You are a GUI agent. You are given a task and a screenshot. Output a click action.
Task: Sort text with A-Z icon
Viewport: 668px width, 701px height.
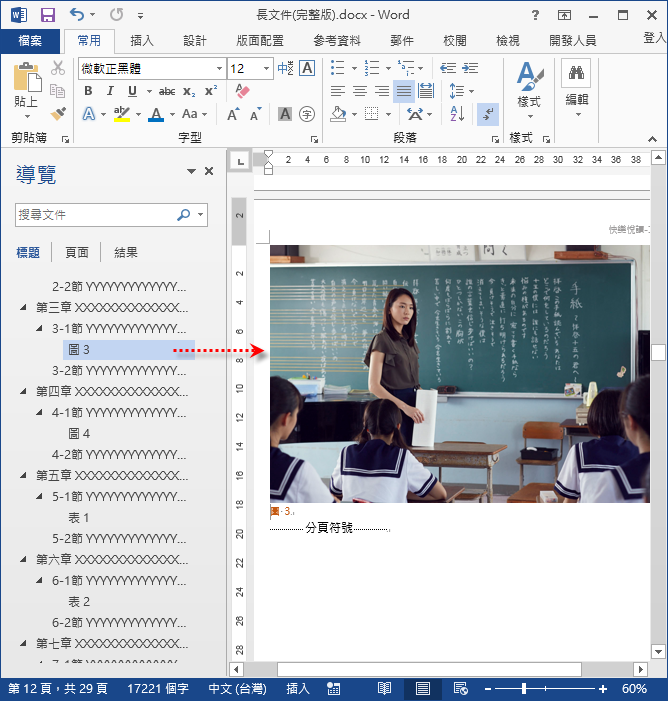(x=457, y=114)
